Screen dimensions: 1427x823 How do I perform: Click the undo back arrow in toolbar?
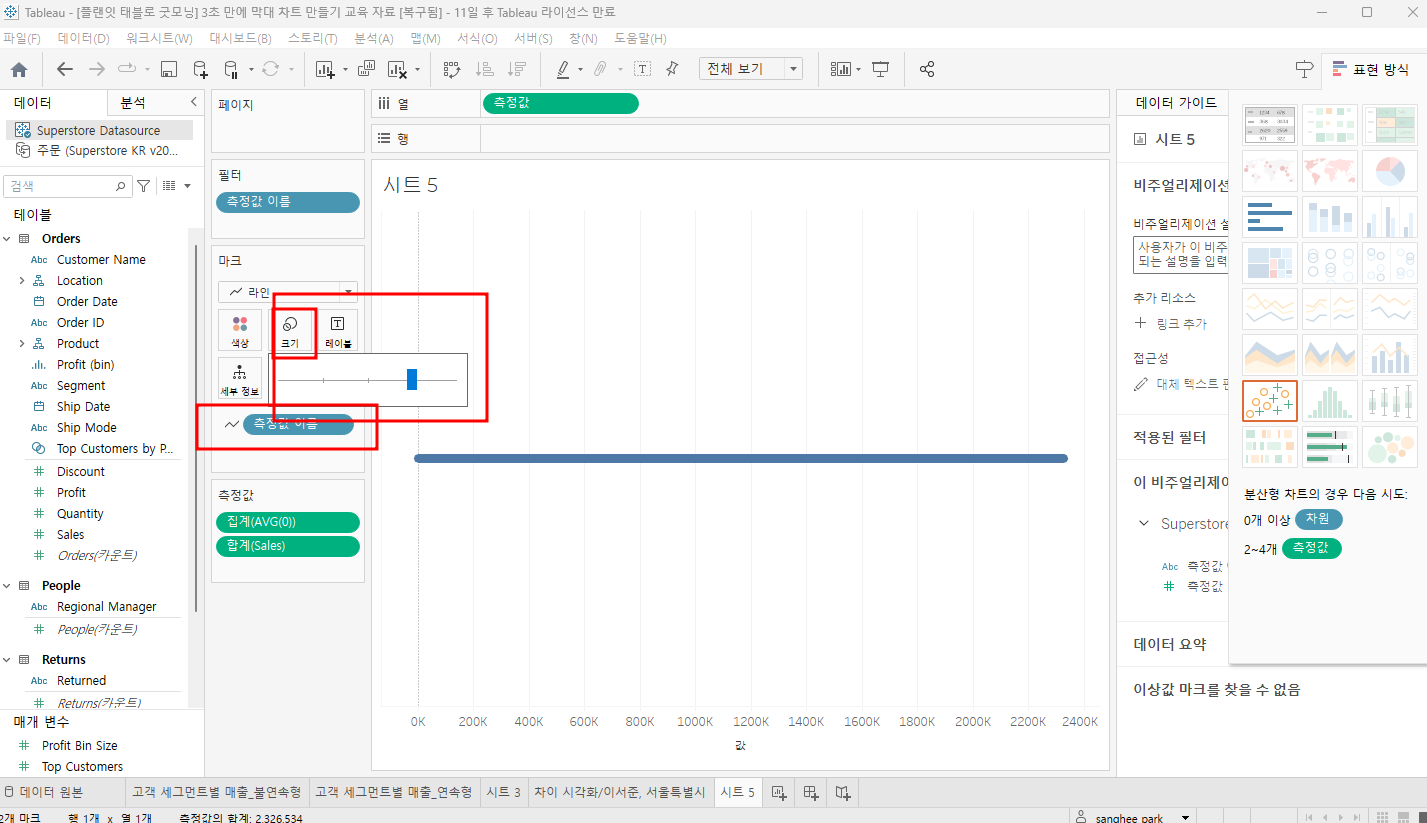[65, 69]
